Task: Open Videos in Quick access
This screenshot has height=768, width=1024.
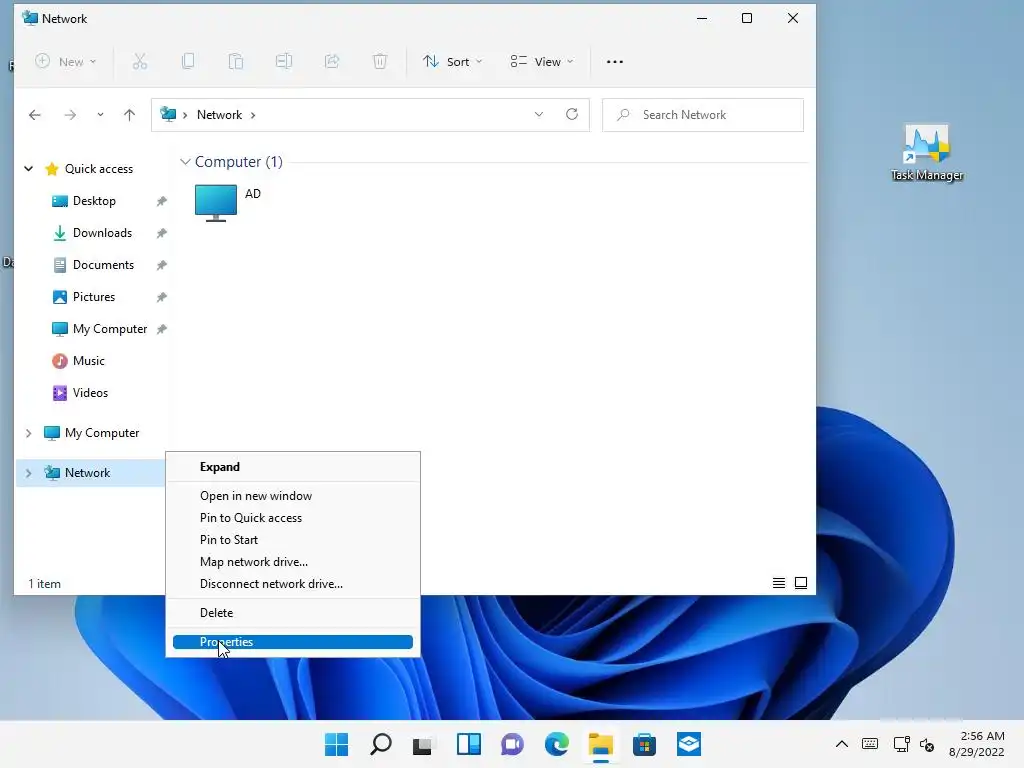Action: (90, 392)
